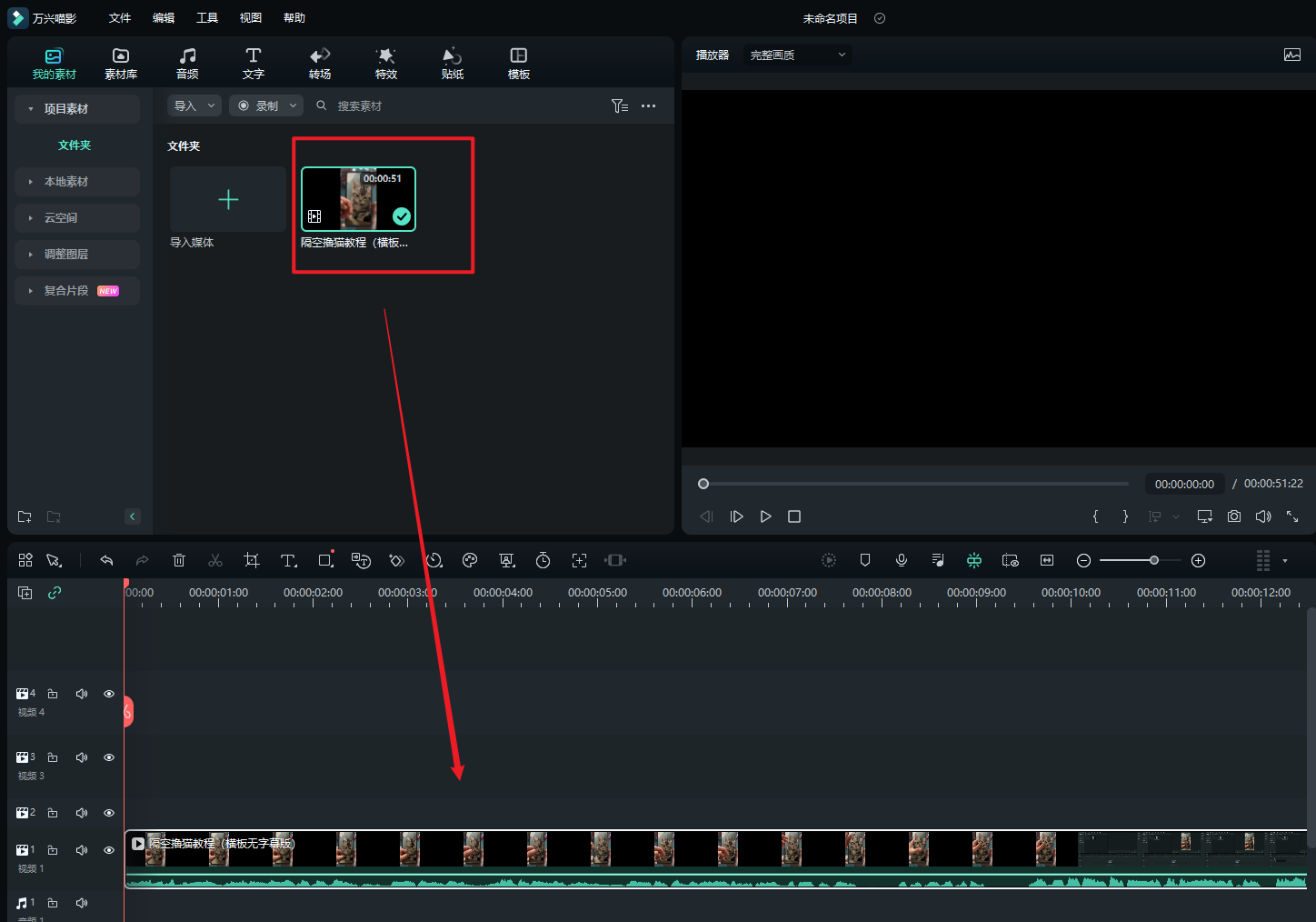Image resolution: width=1316 pixels, height=922 pixels.
Task: Open the filter icon in media panel
Action: pos(620,106)
